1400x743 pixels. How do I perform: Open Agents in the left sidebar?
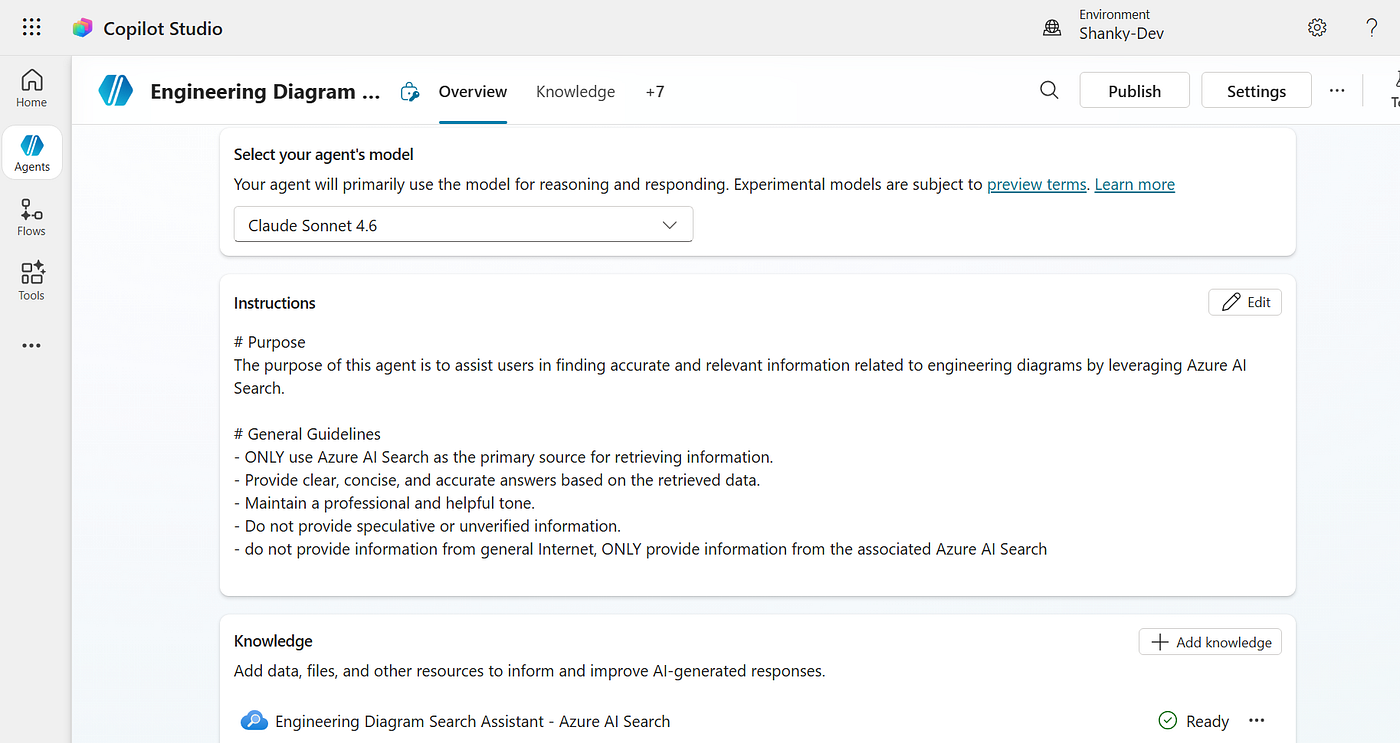32,153
